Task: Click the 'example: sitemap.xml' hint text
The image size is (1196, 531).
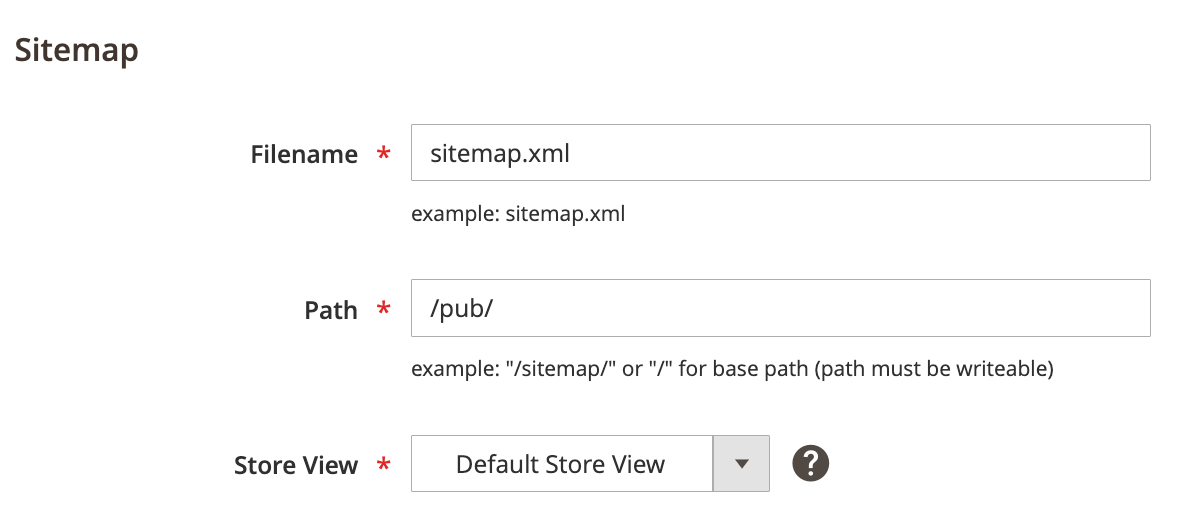Action: pos(518,213)
